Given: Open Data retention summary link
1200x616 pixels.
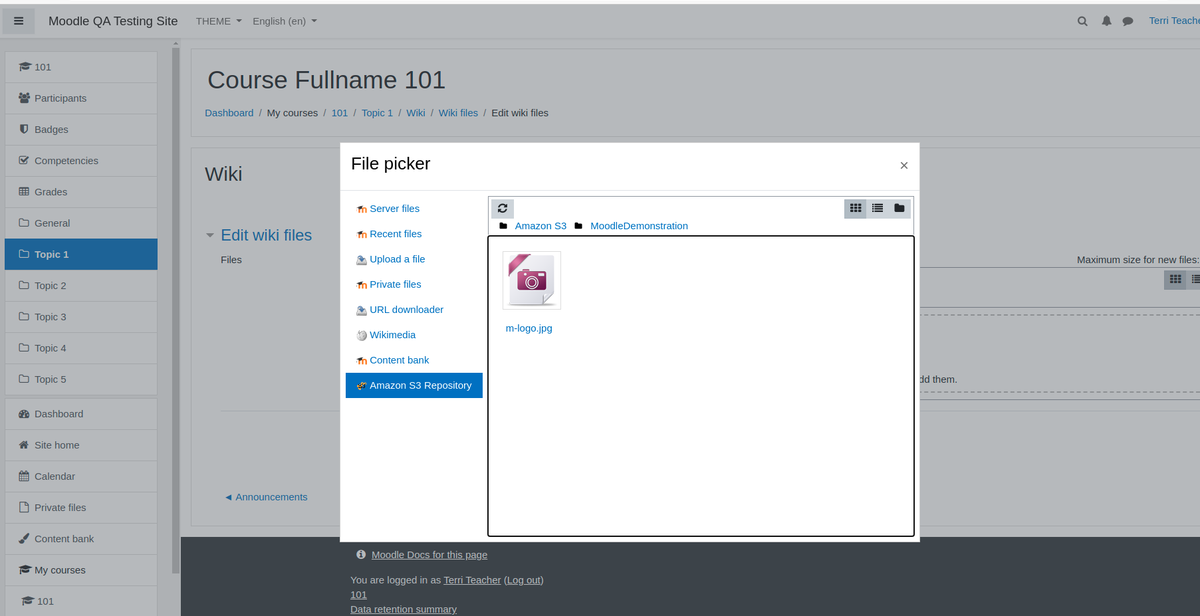Looking at the screenshot, I should (x=403, y=609).
